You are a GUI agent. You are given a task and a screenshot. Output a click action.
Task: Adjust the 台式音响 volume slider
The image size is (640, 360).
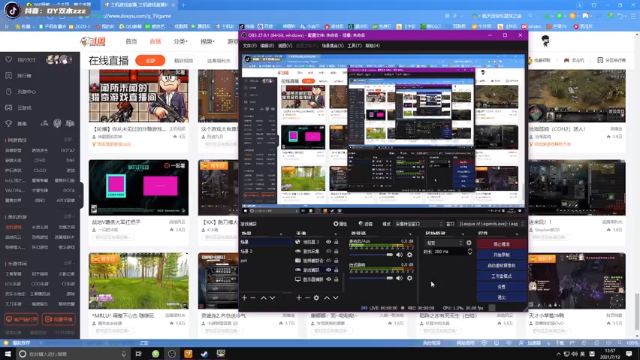(371, 278)
